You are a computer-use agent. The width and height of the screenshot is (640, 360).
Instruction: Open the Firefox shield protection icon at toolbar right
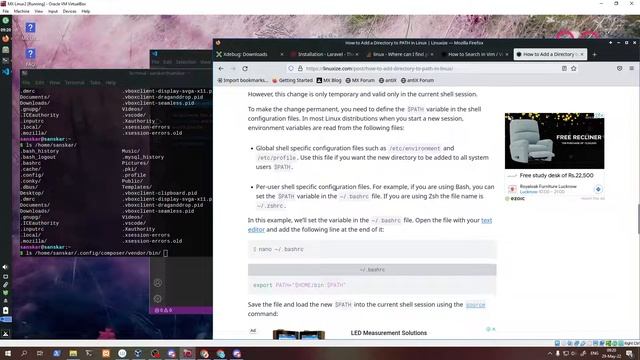tap(620, 69)
